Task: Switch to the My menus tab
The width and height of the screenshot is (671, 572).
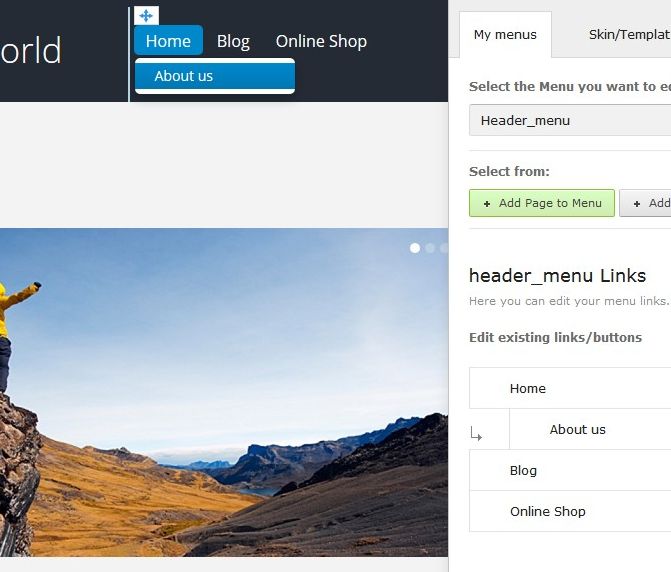Action: tap(505, 35)
